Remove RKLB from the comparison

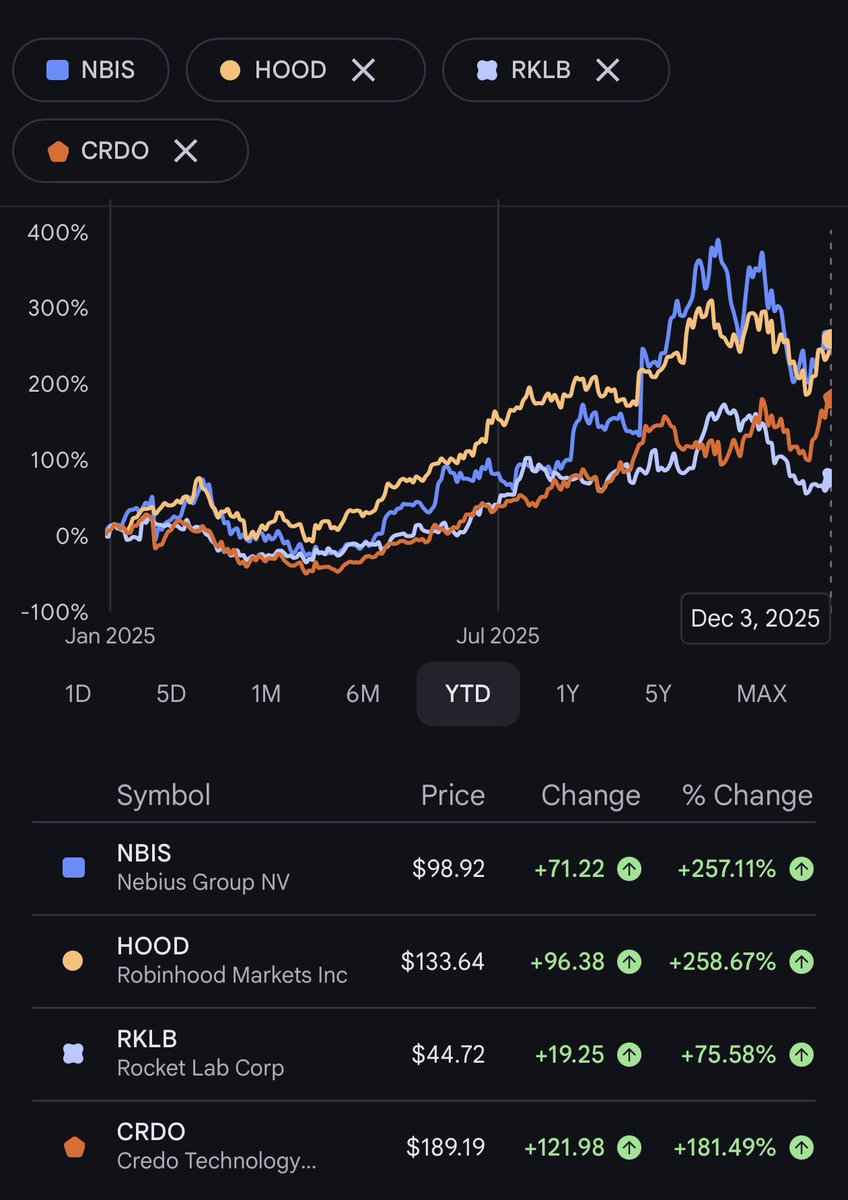[x=607, y=70]
